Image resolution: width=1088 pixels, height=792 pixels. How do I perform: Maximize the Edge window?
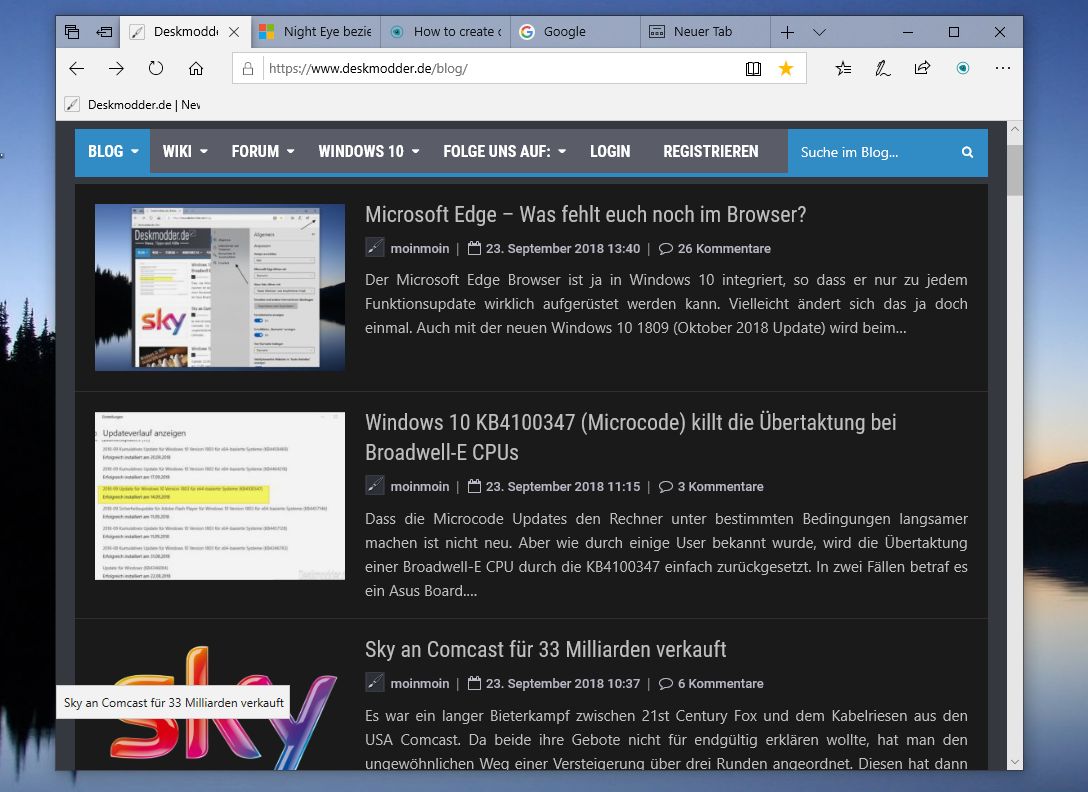pos(954,32)
